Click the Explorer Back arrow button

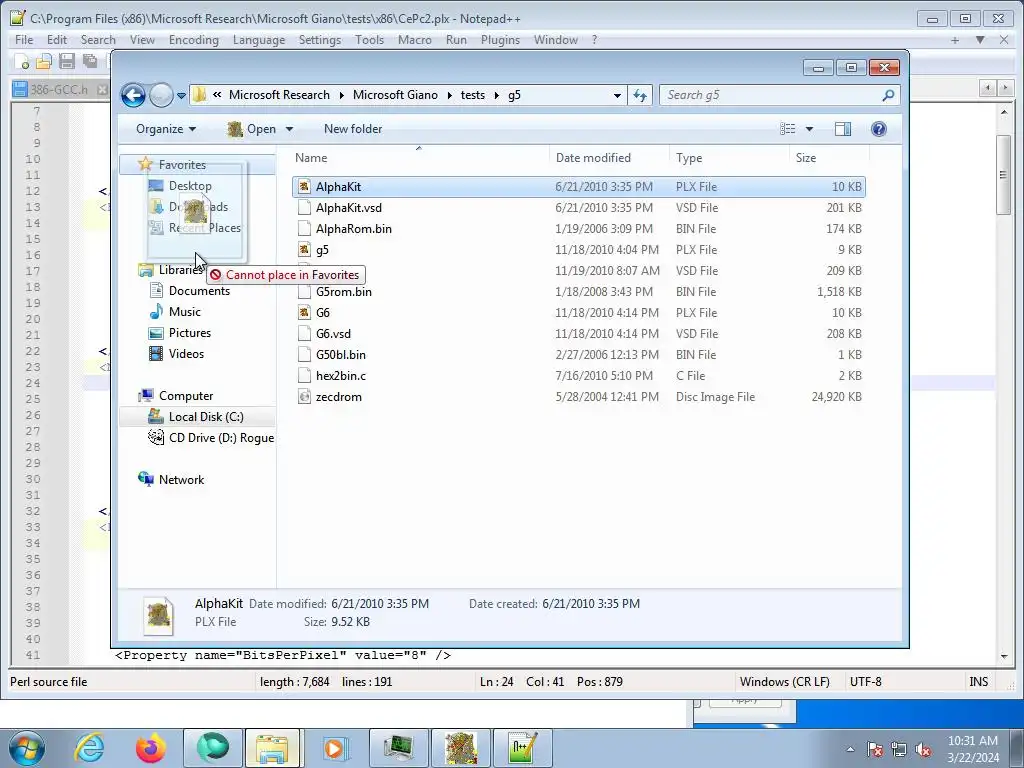point(133,95)
